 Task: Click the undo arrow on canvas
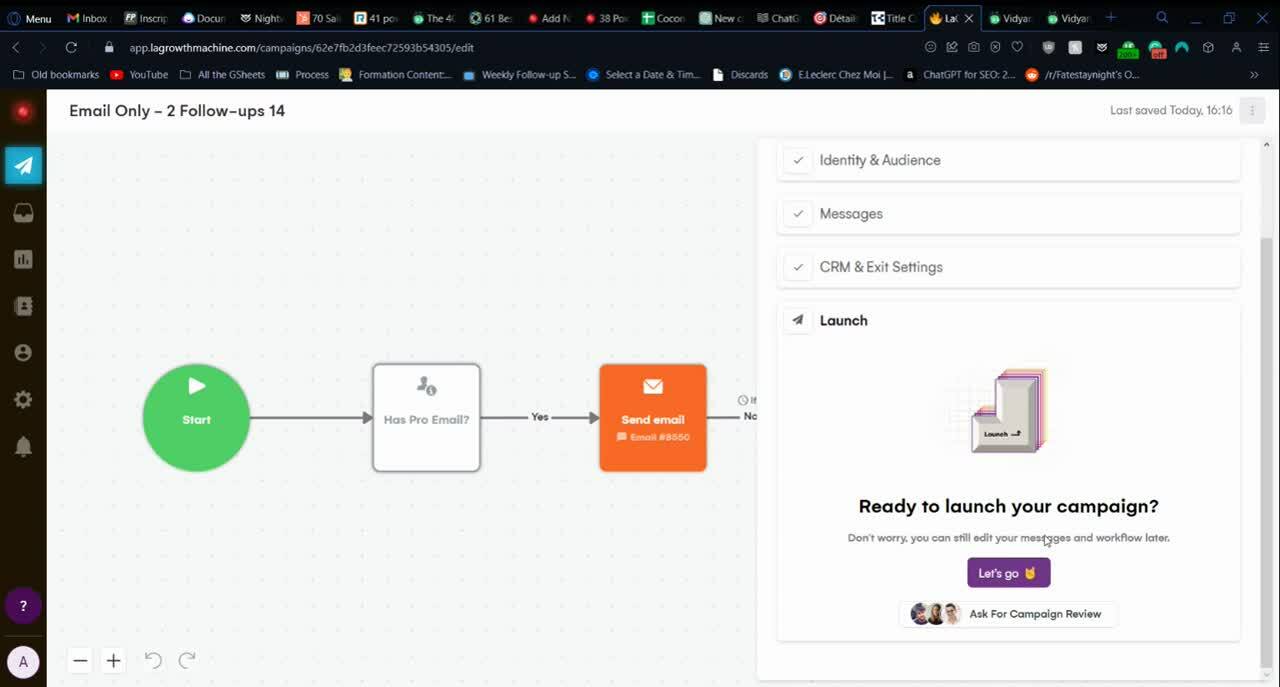click(153, 660)
